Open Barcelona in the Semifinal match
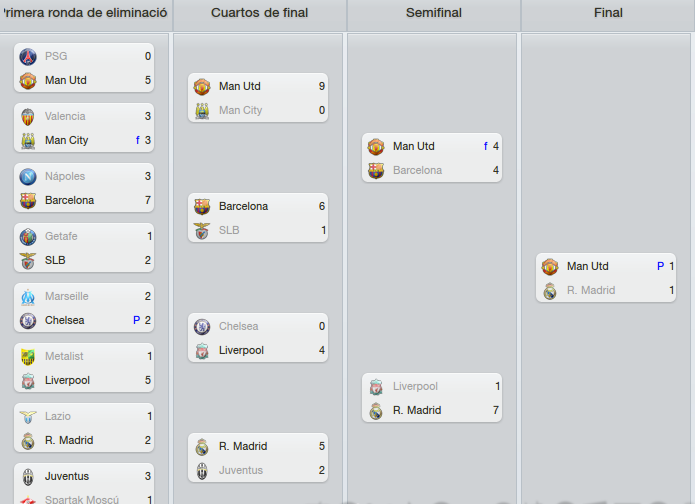Screen dimensions: 695x504 [x=418, y=170]
